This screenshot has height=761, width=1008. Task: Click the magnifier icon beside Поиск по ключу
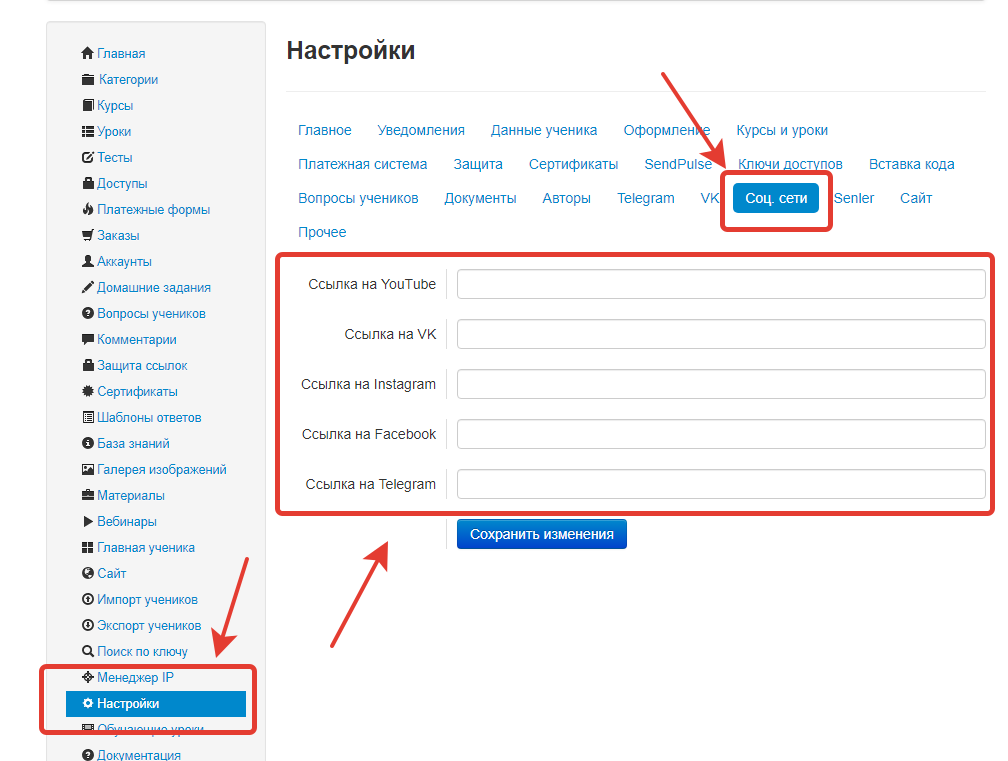88,652
